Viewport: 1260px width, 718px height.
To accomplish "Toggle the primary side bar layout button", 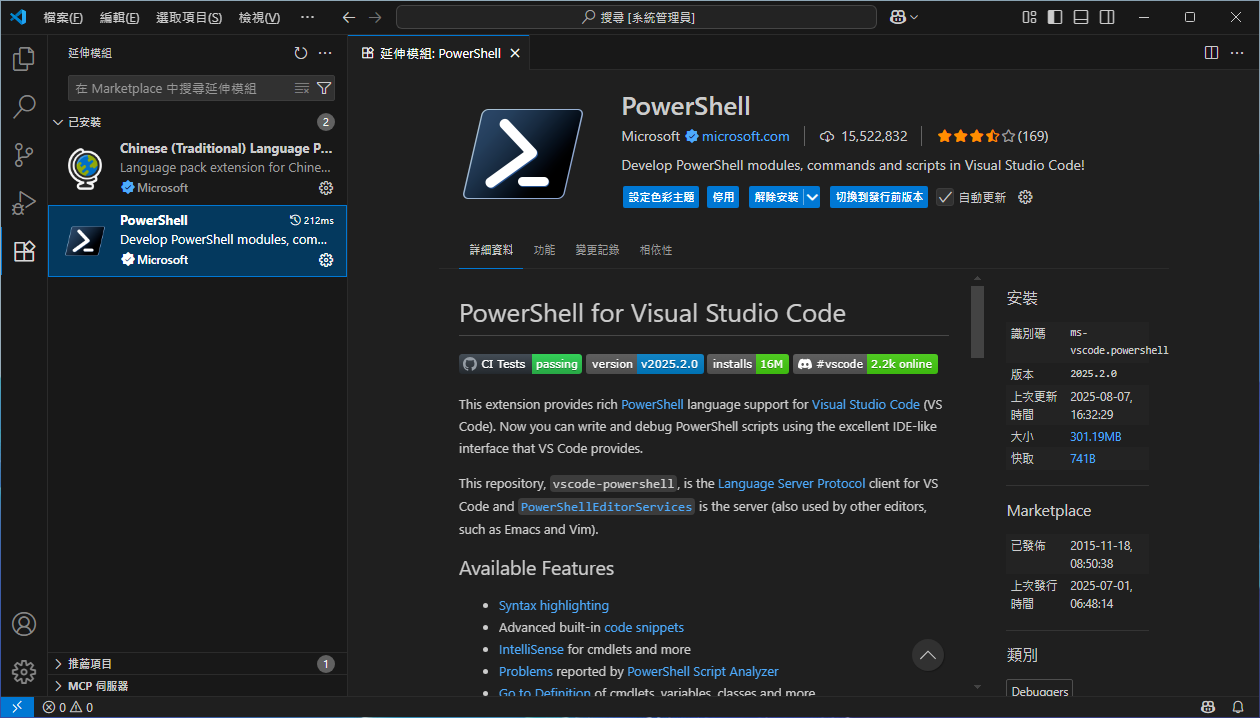I will pyautogui.click(x=1055, y=17).
